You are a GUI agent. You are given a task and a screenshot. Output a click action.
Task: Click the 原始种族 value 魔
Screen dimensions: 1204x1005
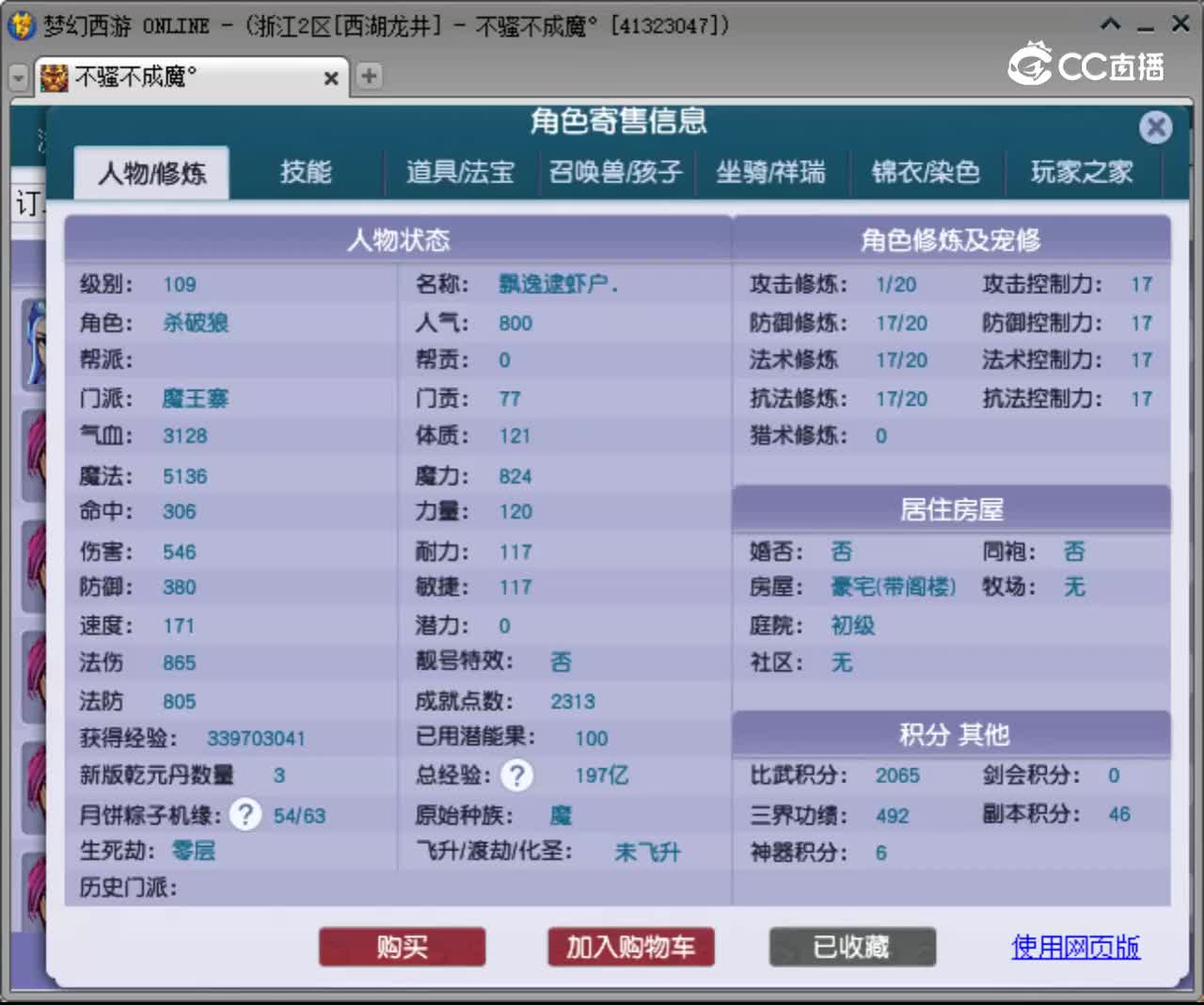(x=561, y=816)
